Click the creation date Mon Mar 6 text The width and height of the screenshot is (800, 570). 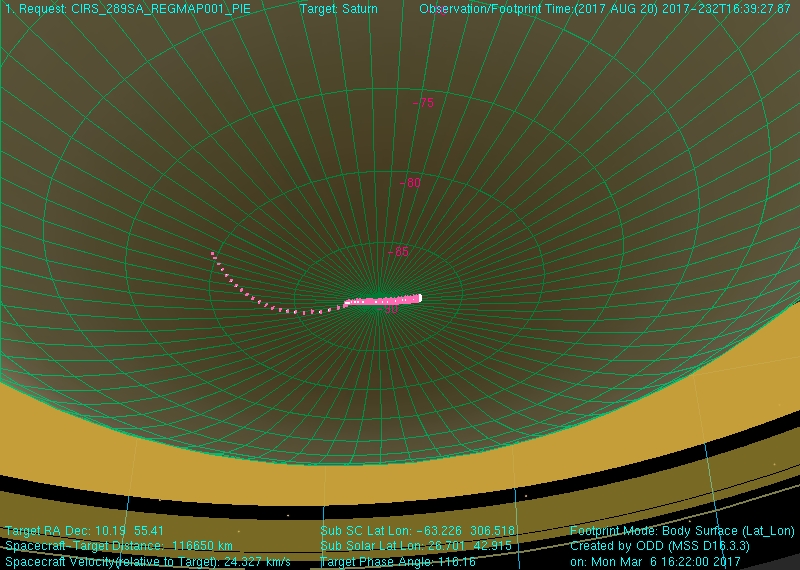655,562
